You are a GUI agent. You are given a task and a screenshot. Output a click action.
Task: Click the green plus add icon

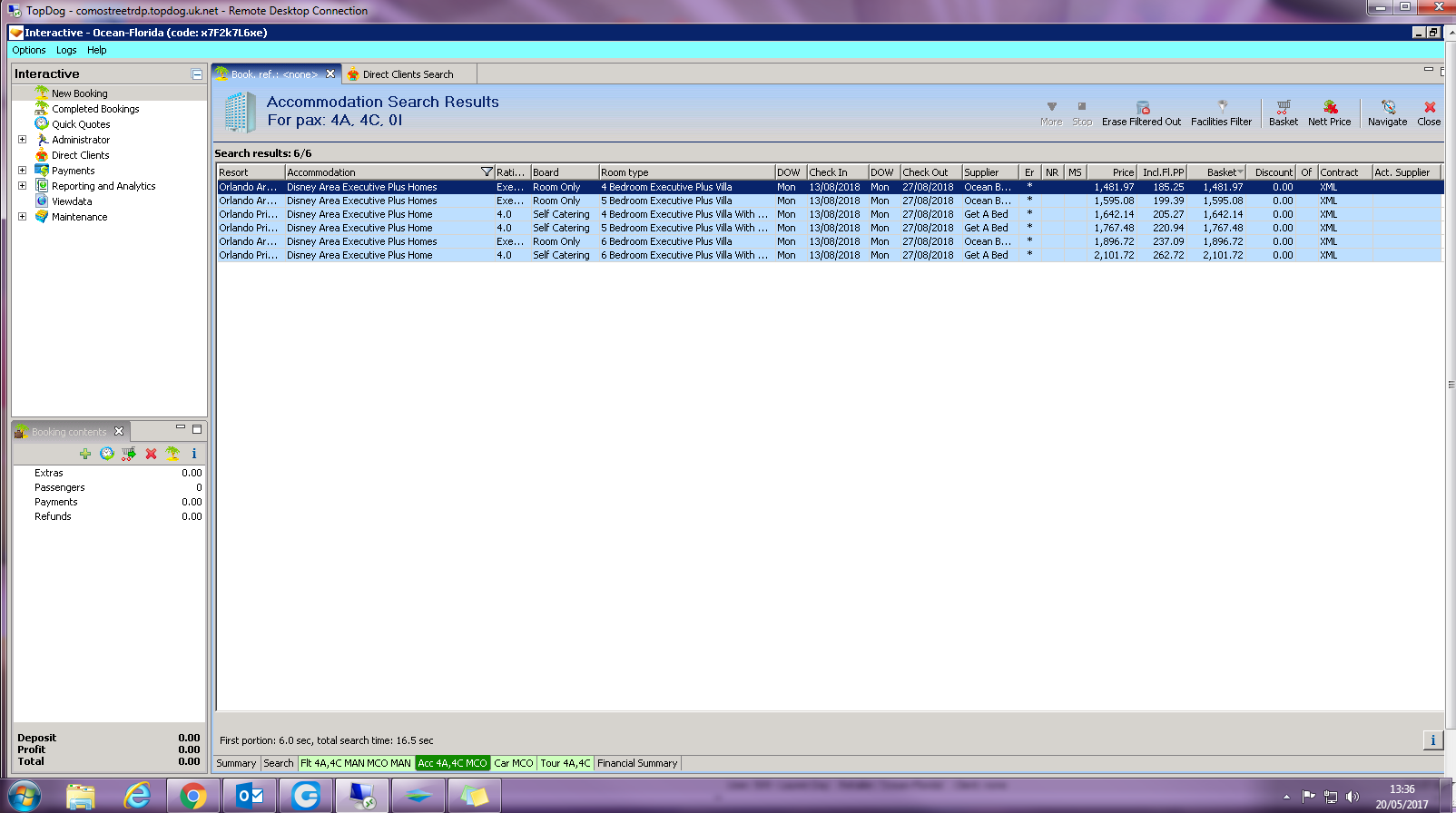tap(85, 454)
